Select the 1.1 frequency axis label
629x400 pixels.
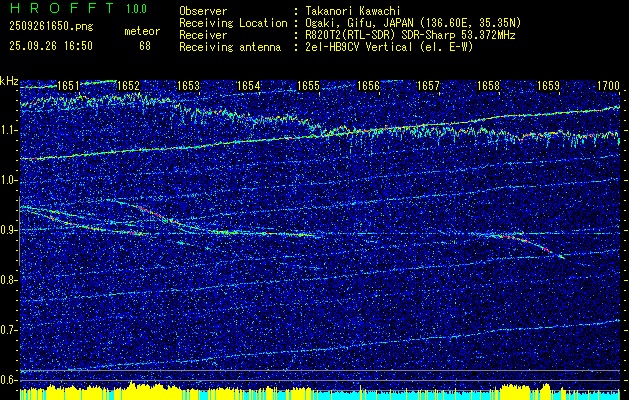(x=9, y=130)
